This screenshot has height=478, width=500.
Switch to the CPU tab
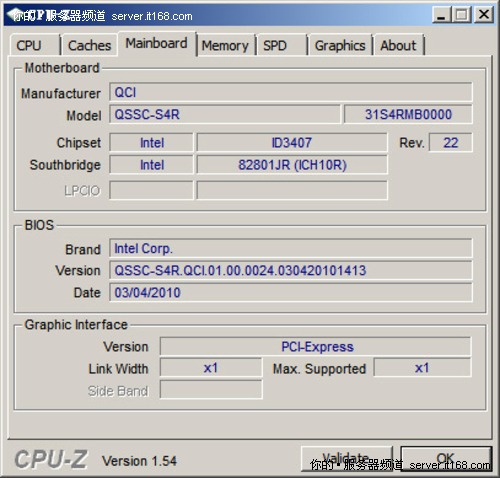coord(35,45)
